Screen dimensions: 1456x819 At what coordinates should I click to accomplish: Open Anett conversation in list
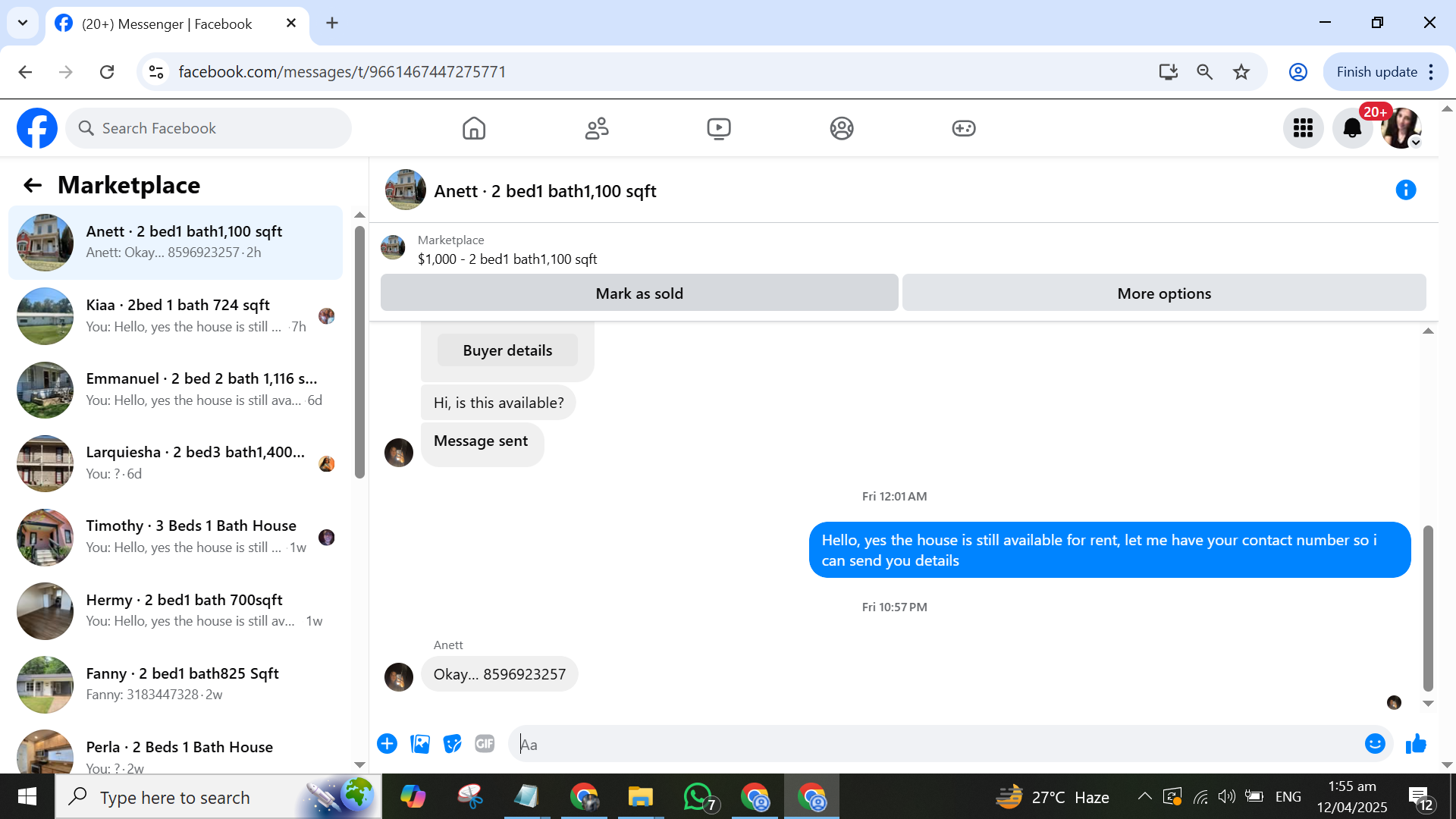pos(175,243)
